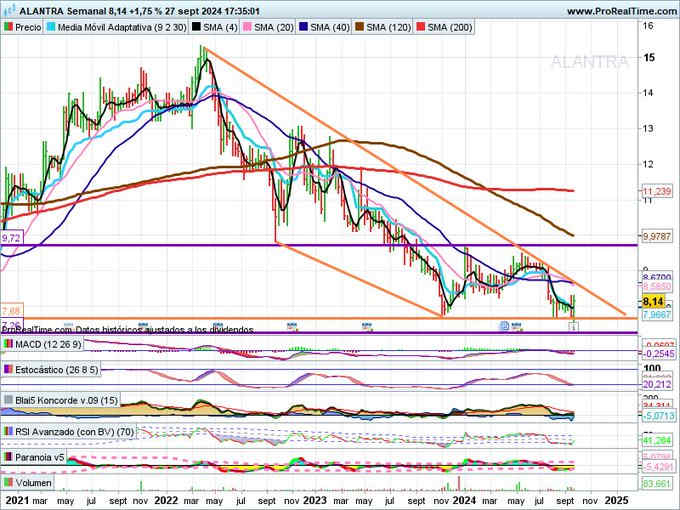The height and width of the screenshot is (510, 680).
Task: Click the Precio red-green color icon
Action: tap(8, 27)
